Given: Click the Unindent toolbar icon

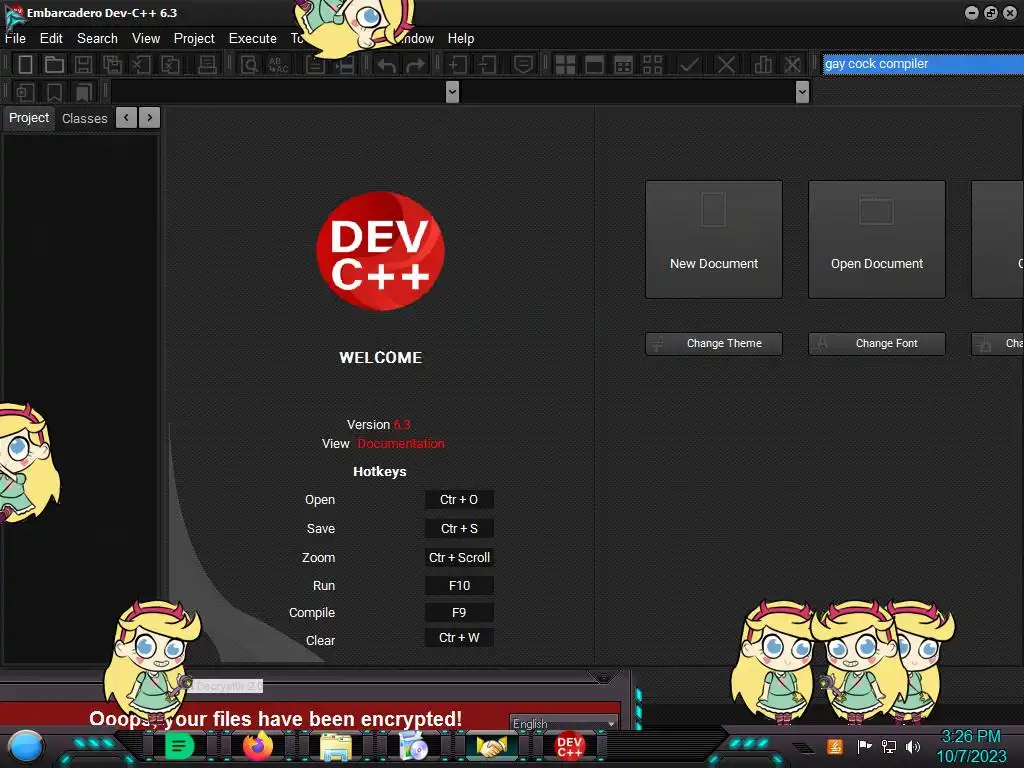Looking at the screenshot, I should 487,65.
